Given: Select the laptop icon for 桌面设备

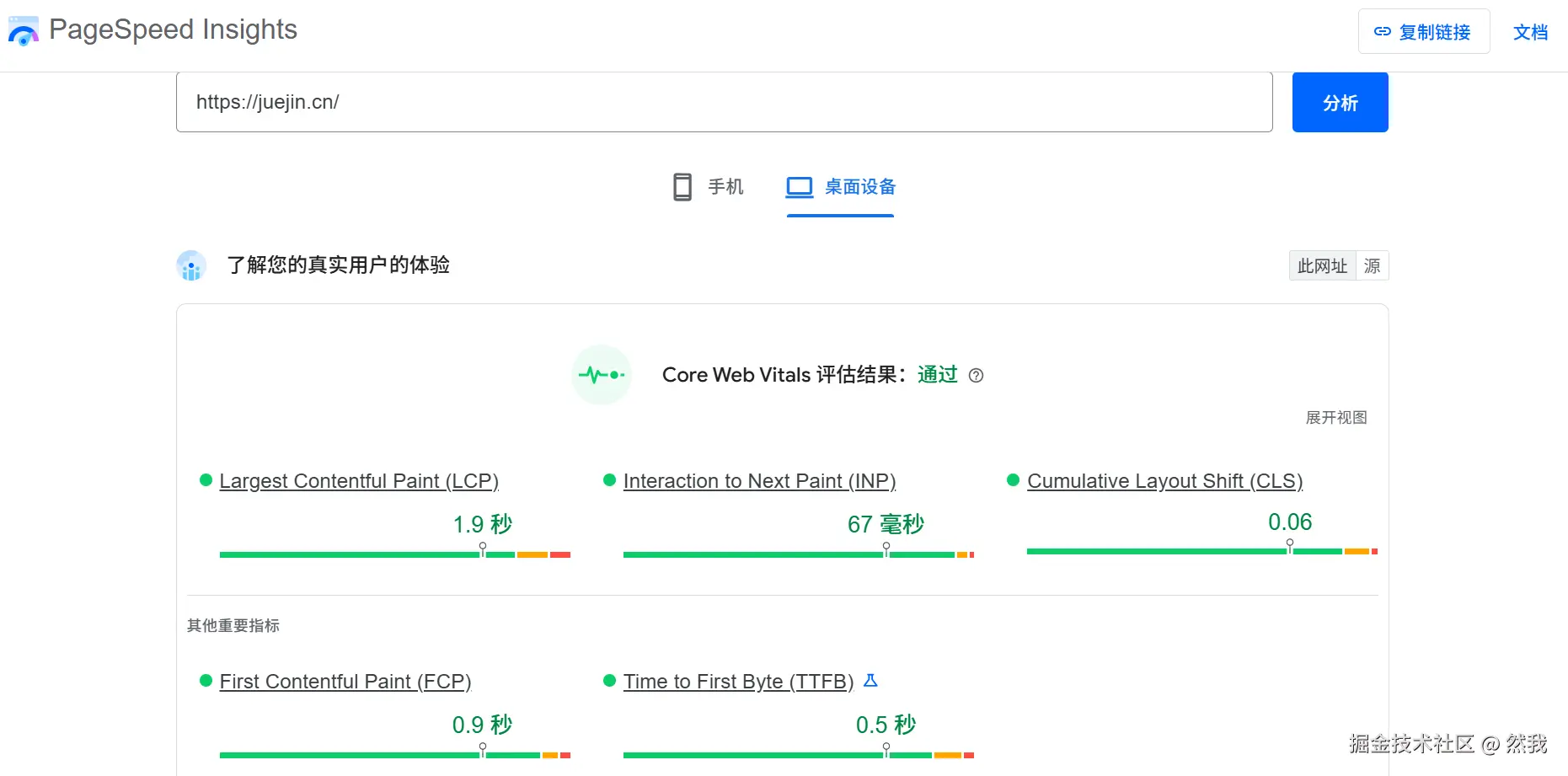Looking at the screenshot, I should pyautogui.click(x=800, y=187).
